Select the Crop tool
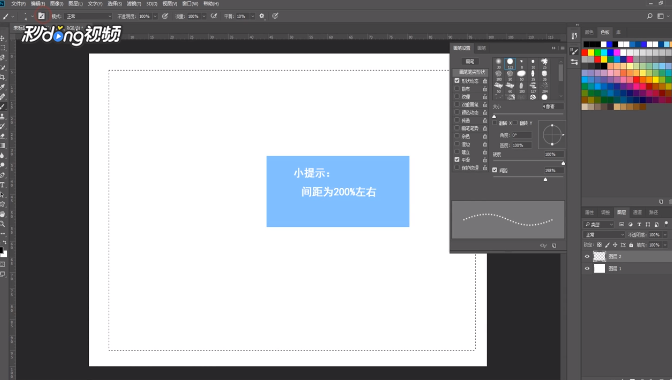The height and width of the screenshot is (380, 672). (3, 77)
